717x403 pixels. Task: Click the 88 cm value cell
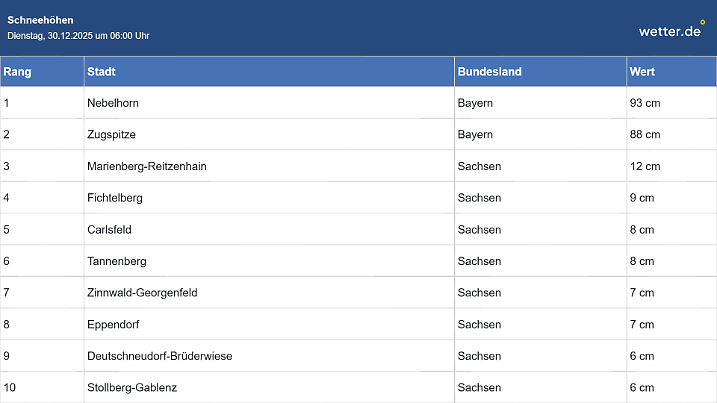pos(644,134)
